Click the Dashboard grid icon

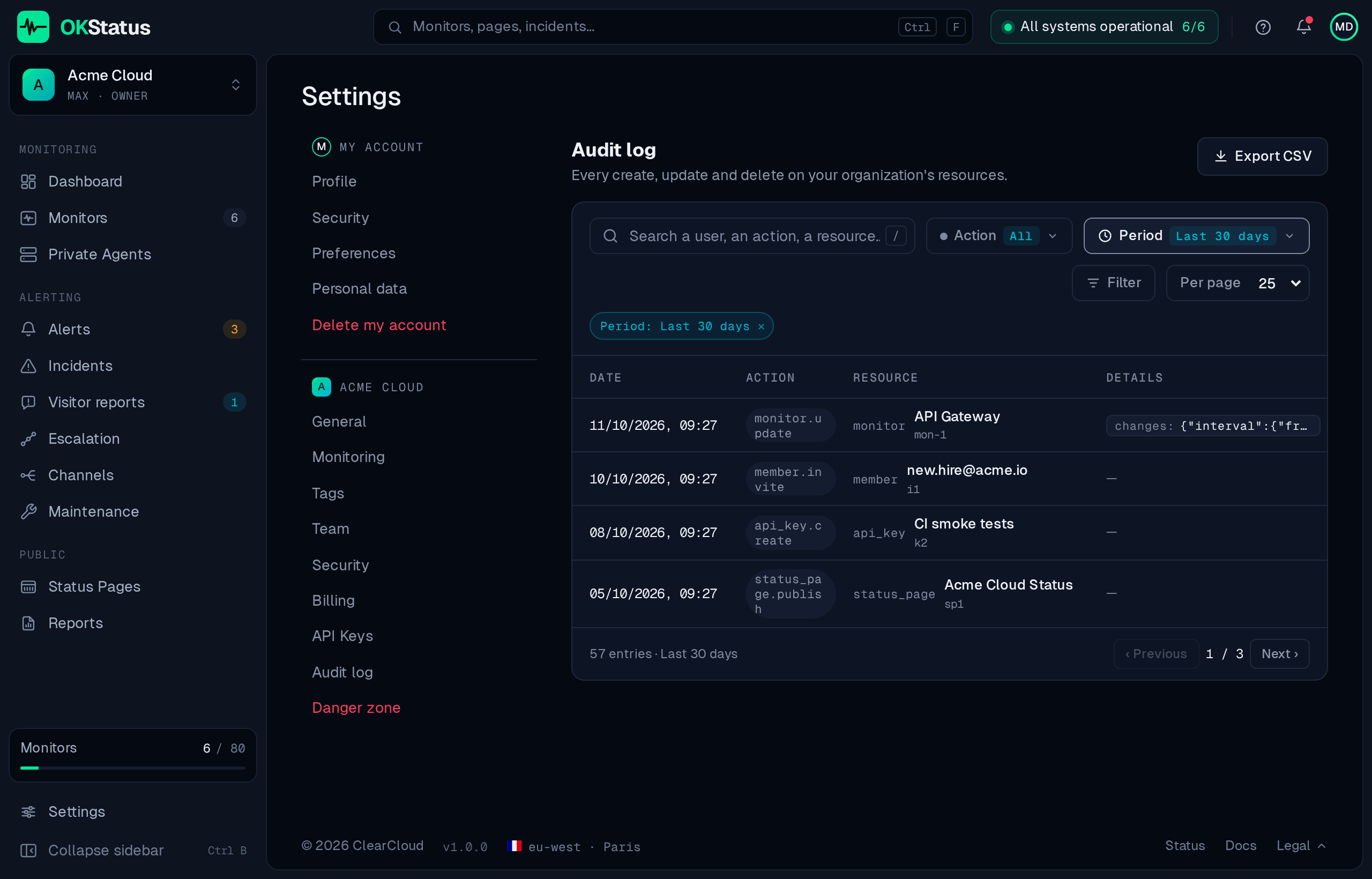tap(28, 182)
